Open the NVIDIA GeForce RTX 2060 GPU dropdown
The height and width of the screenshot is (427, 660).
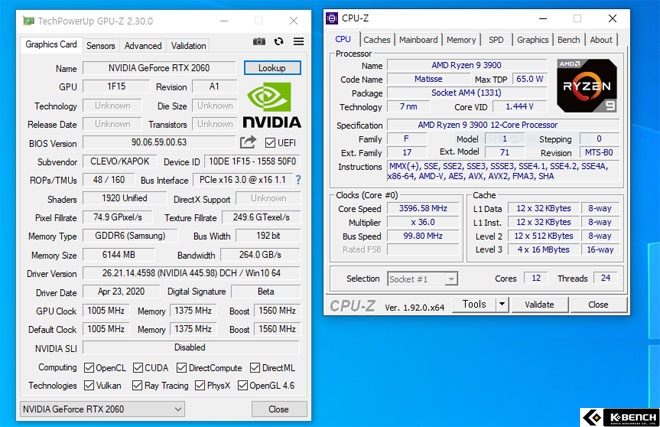[102, 409]
